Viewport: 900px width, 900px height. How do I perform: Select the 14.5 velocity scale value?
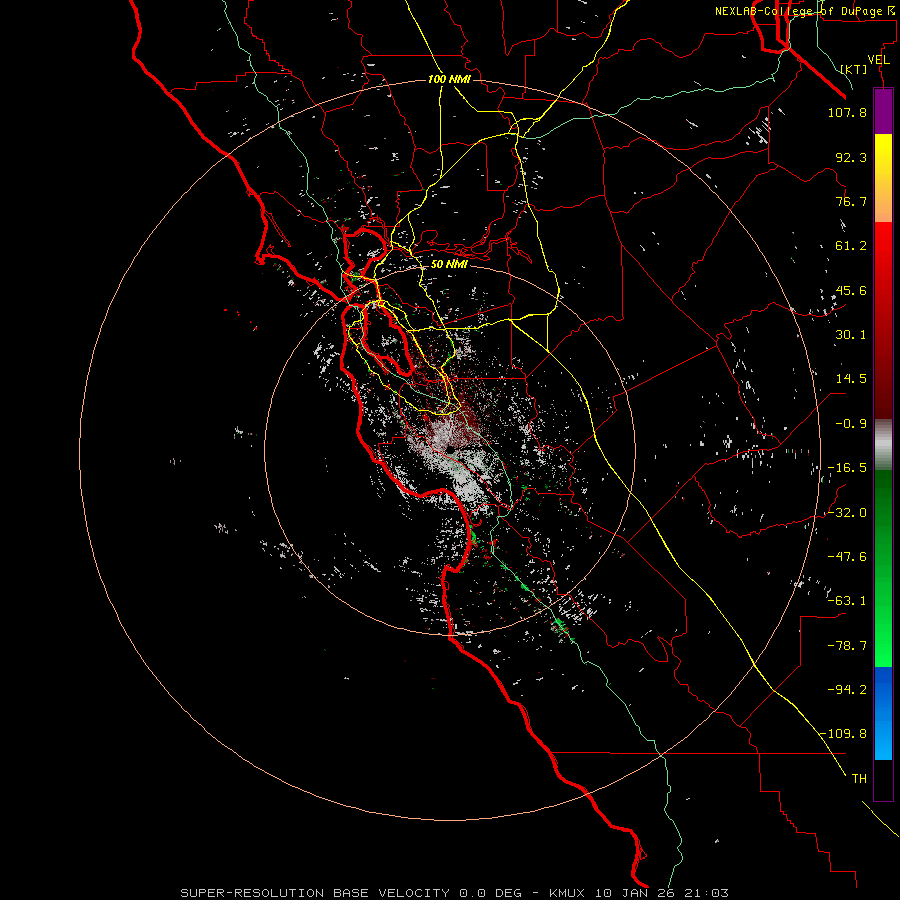pos(851,379)
